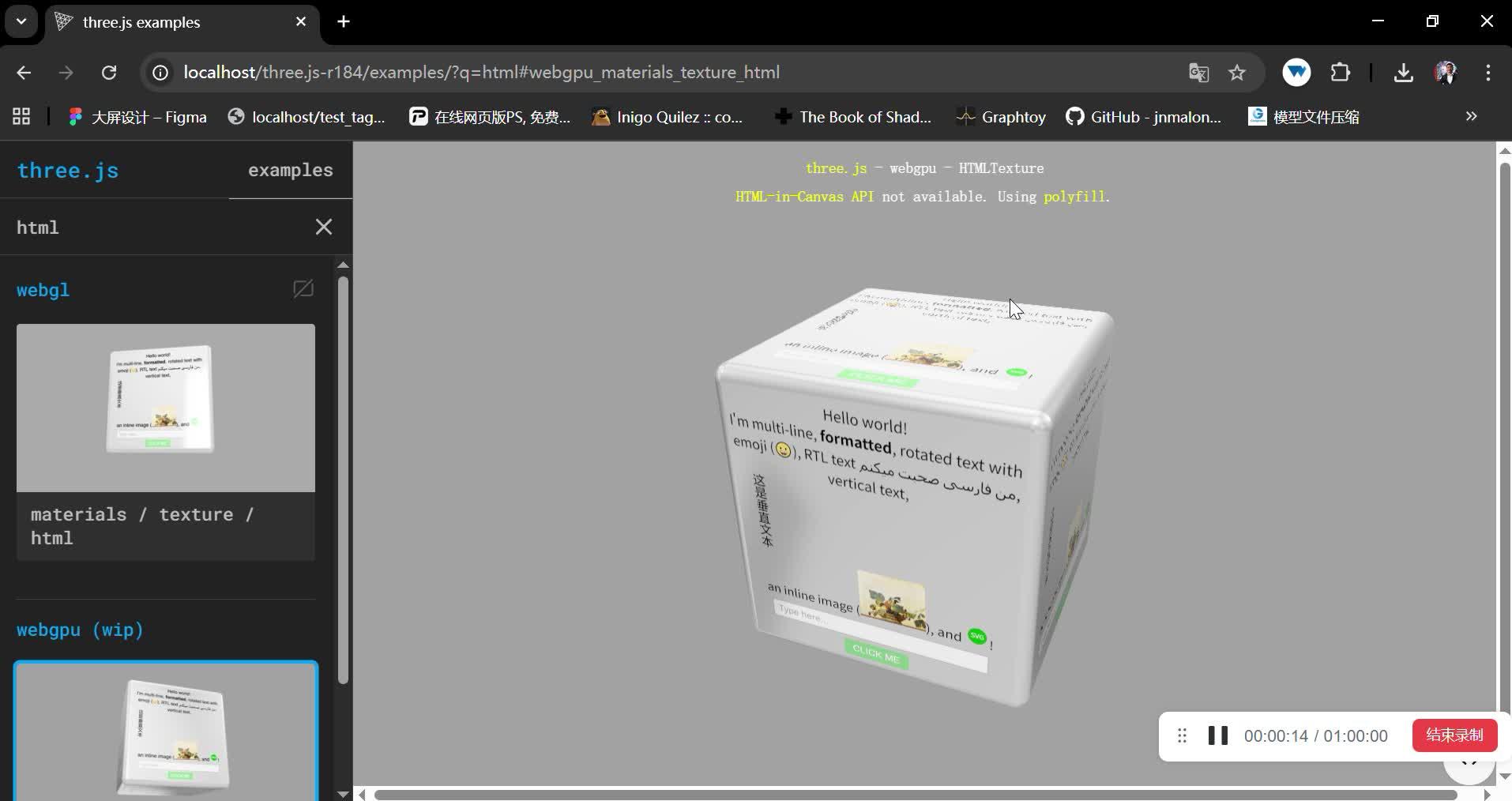Open the Inigo Quilez bookmark
This screenshot has height=801, width=1512.
click(668, 117)
